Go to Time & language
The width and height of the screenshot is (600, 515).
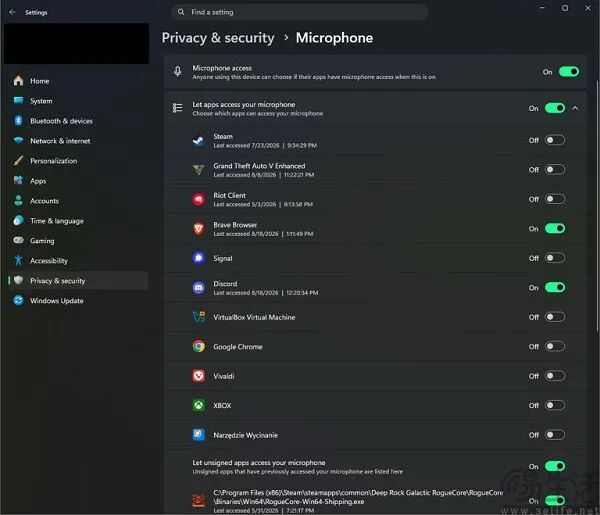[x=78, y=220]
